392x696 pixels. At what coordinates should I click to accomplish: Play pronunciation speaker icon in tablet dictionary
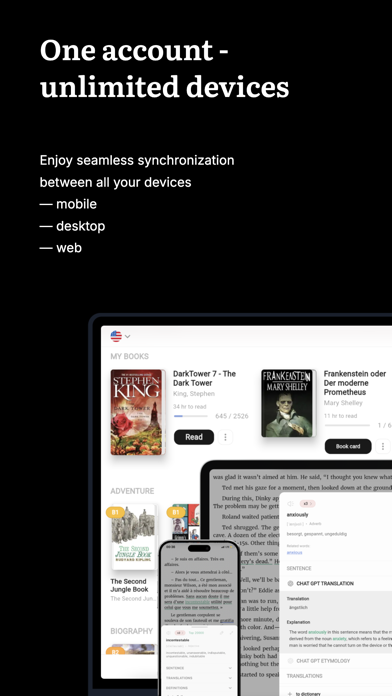pyautogui.click(x=290, y=503)
